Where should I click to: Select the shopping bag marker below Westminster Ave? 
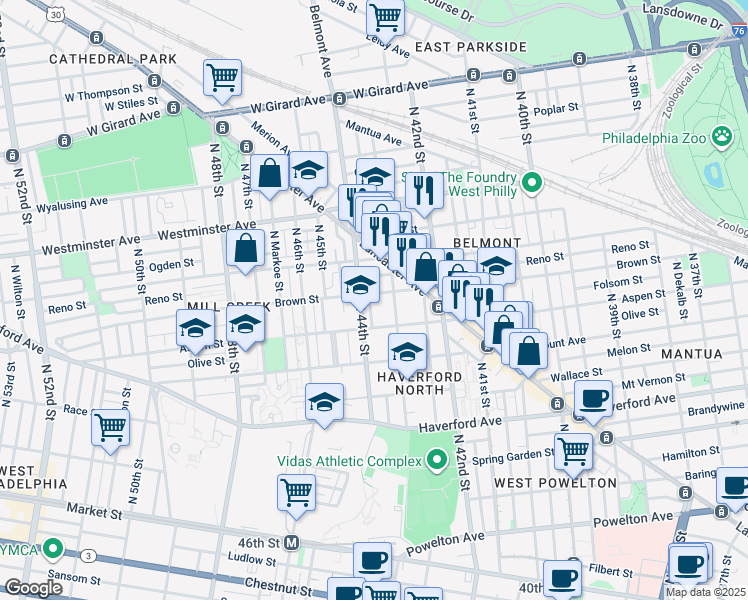pyautogui.click(x=245, y=250)
